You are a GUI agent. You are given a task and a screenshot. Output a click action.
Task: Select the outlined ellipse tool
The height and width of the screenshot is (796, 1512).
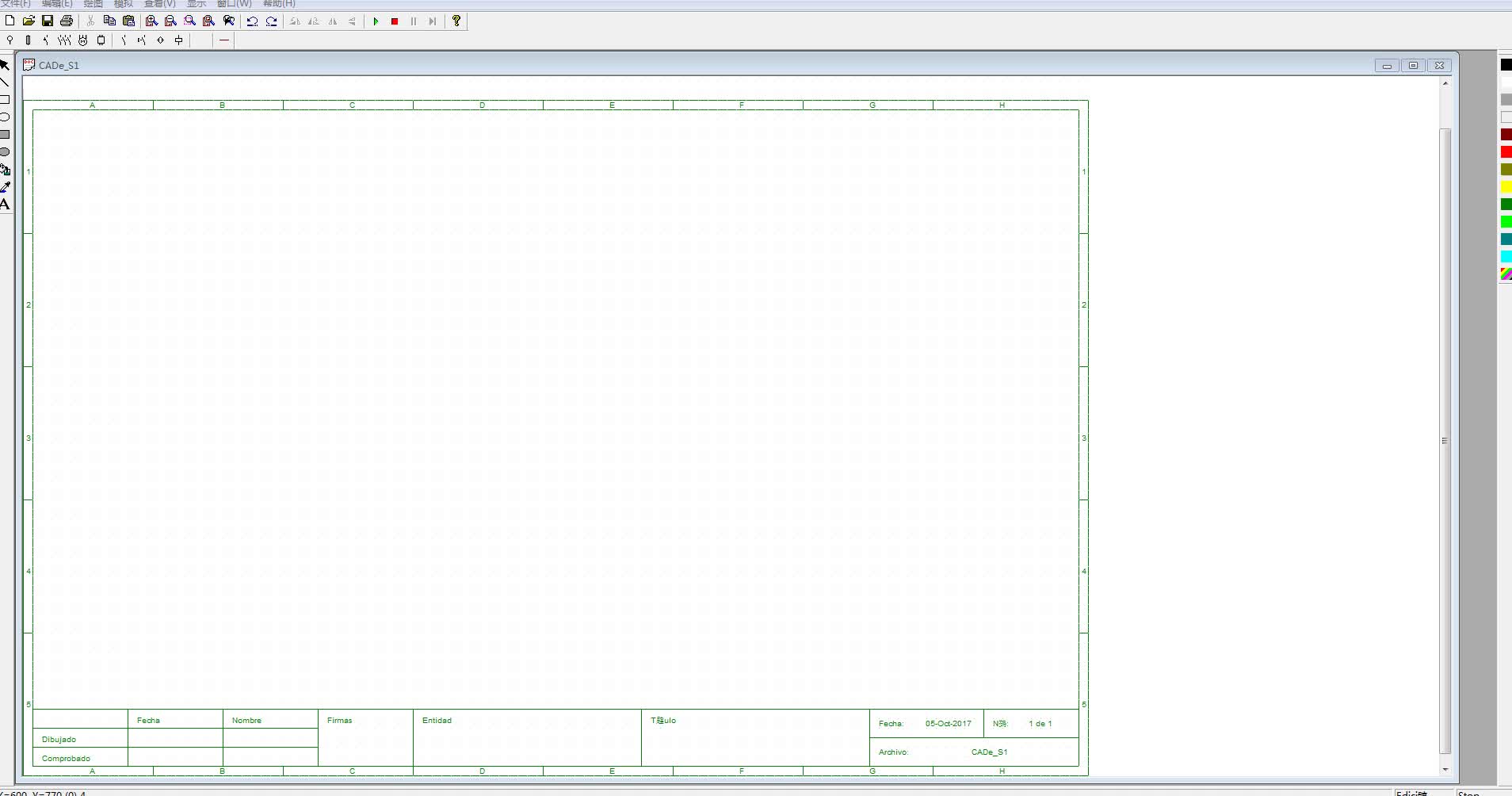(x=5, y=117)
